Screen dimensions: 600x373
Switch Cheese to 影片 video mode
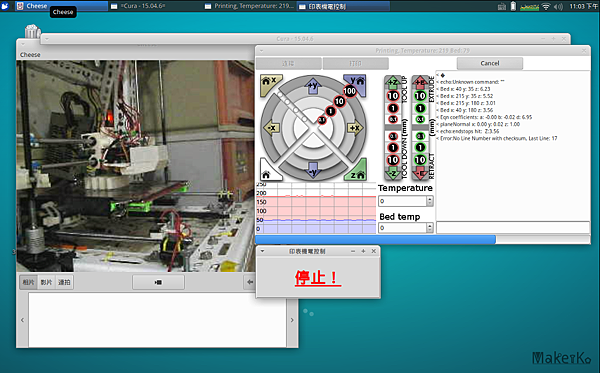coord(46,282)
